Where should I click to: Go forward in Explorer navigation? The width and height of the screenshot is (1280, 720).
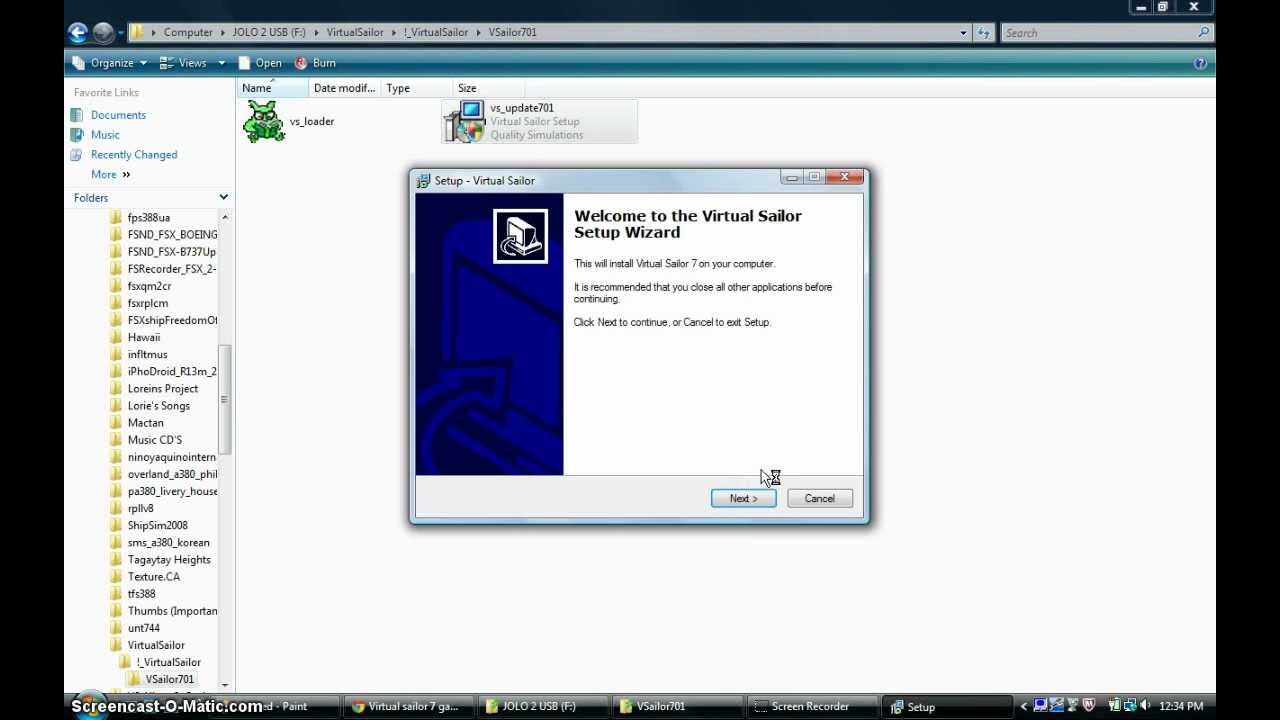103,32
